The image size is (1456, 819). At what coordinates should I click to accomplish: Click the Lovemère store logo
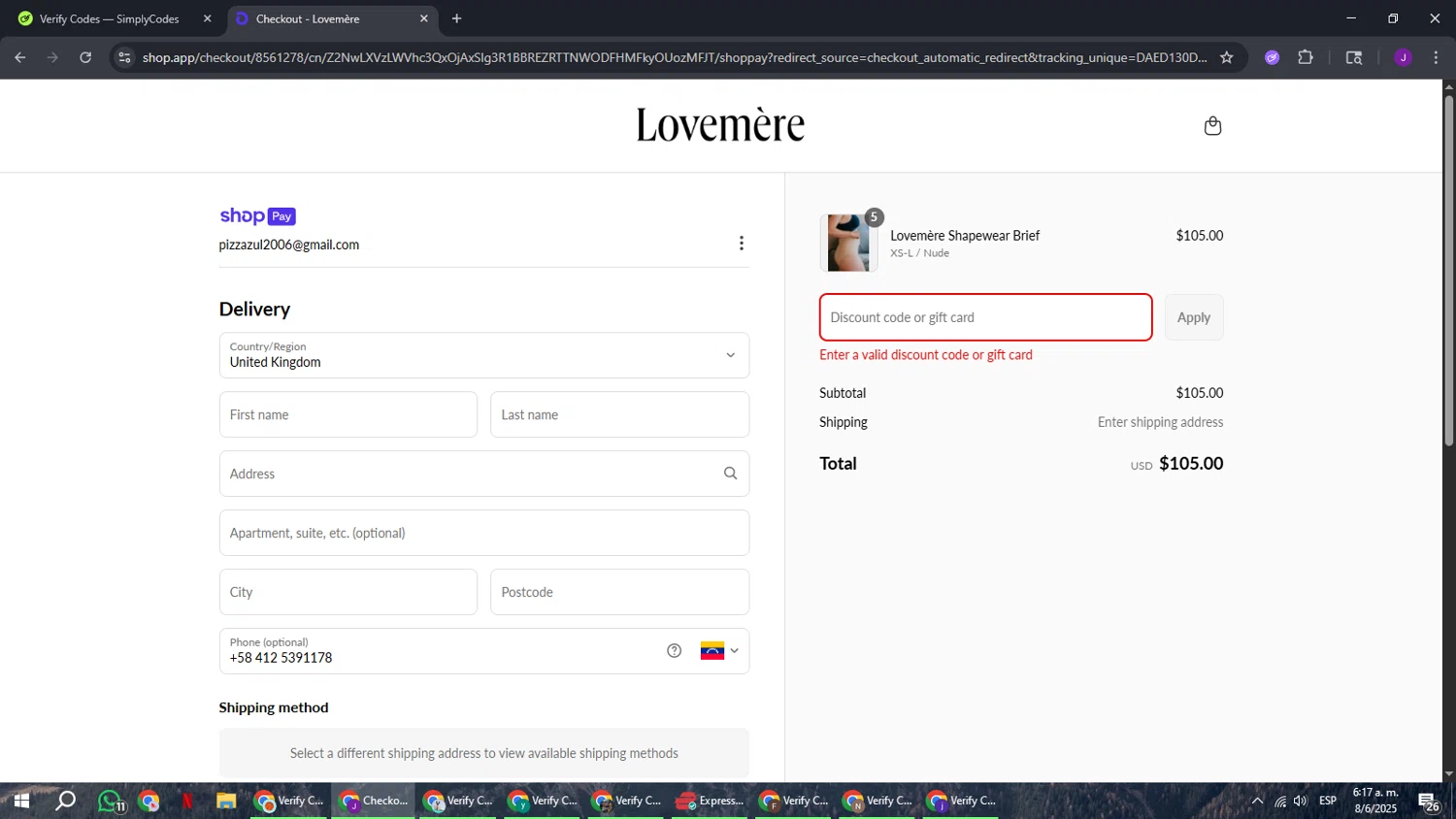(720, 125)
